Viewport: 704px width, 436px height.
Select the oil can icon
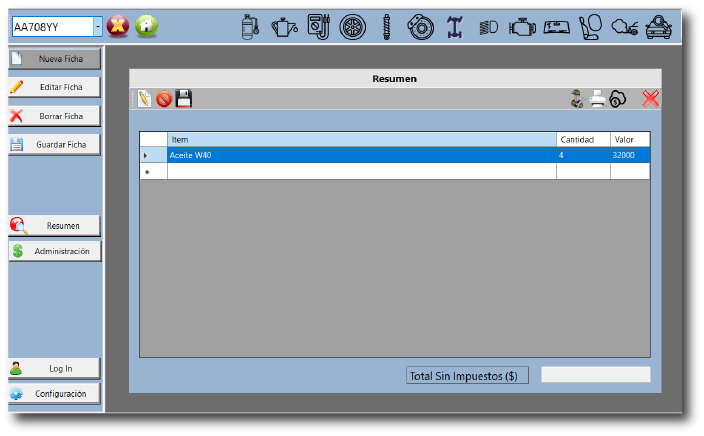tap(285, 27)
